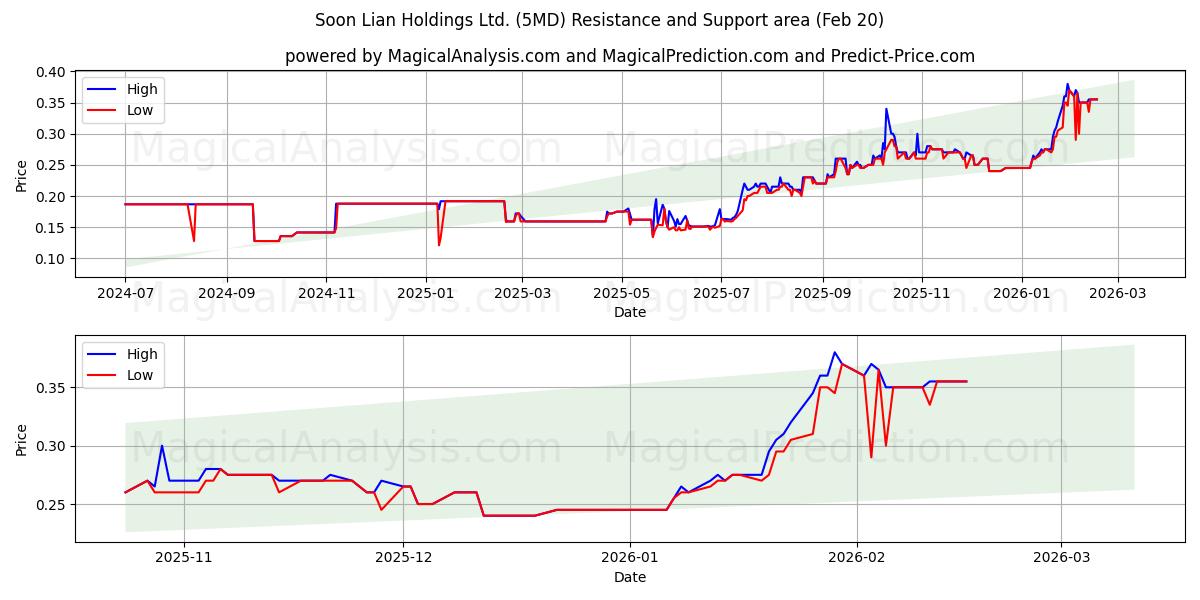Image resolution: width=1200 pixels, height=600 pixels.
Task: Click the 'Date' axis label under top chart
Action: click(630, 312)
